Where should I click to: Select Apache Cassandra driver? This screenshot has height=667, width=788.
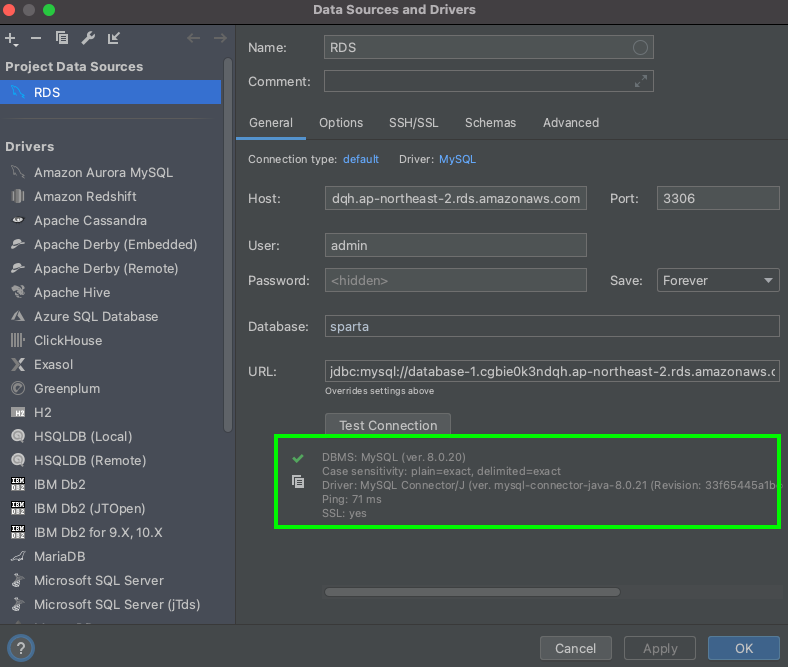click(x=111, y=221)
